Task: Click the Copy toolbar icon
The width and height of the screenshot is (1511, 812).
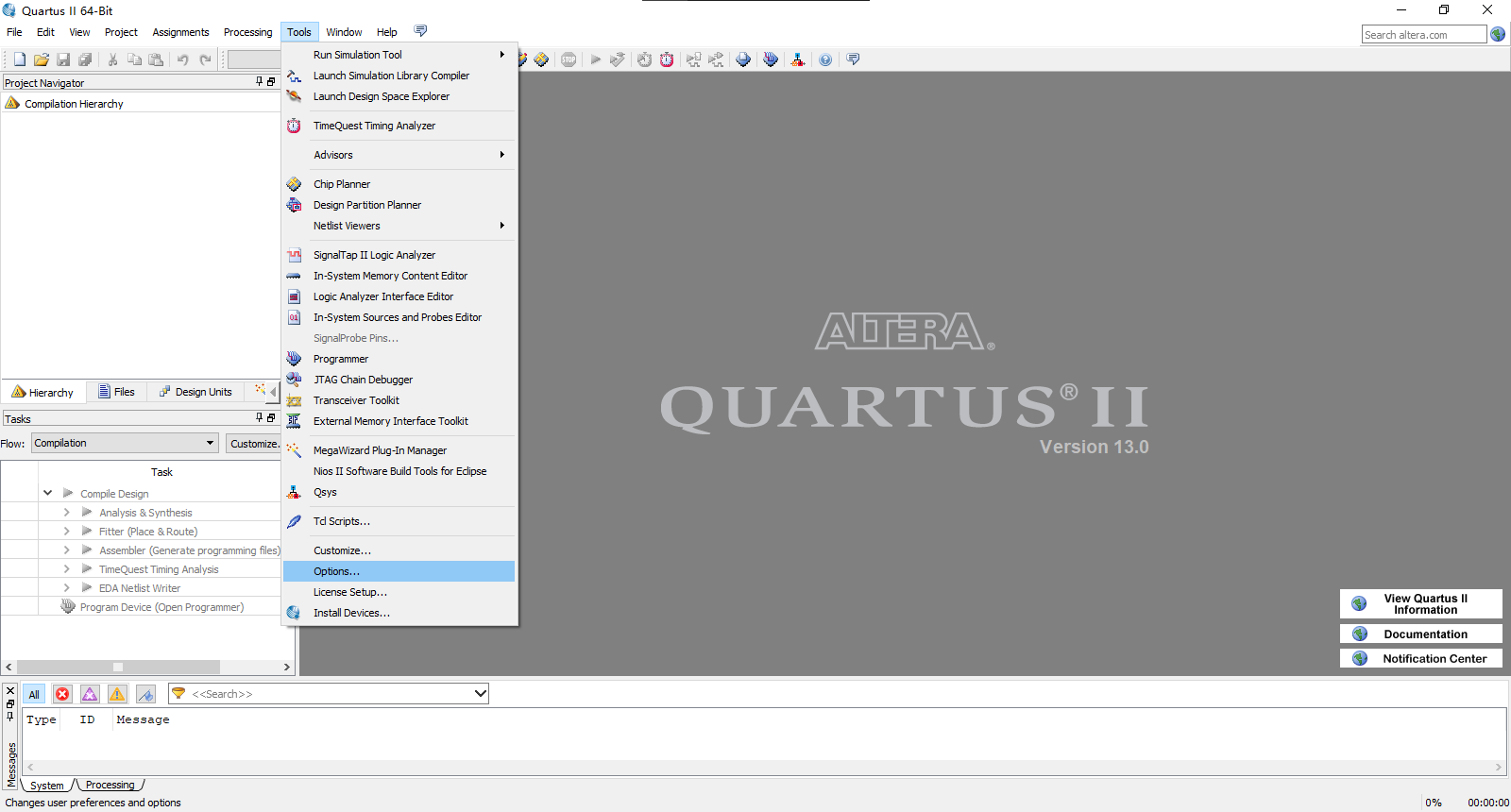Action: click(x=134, y=59)
